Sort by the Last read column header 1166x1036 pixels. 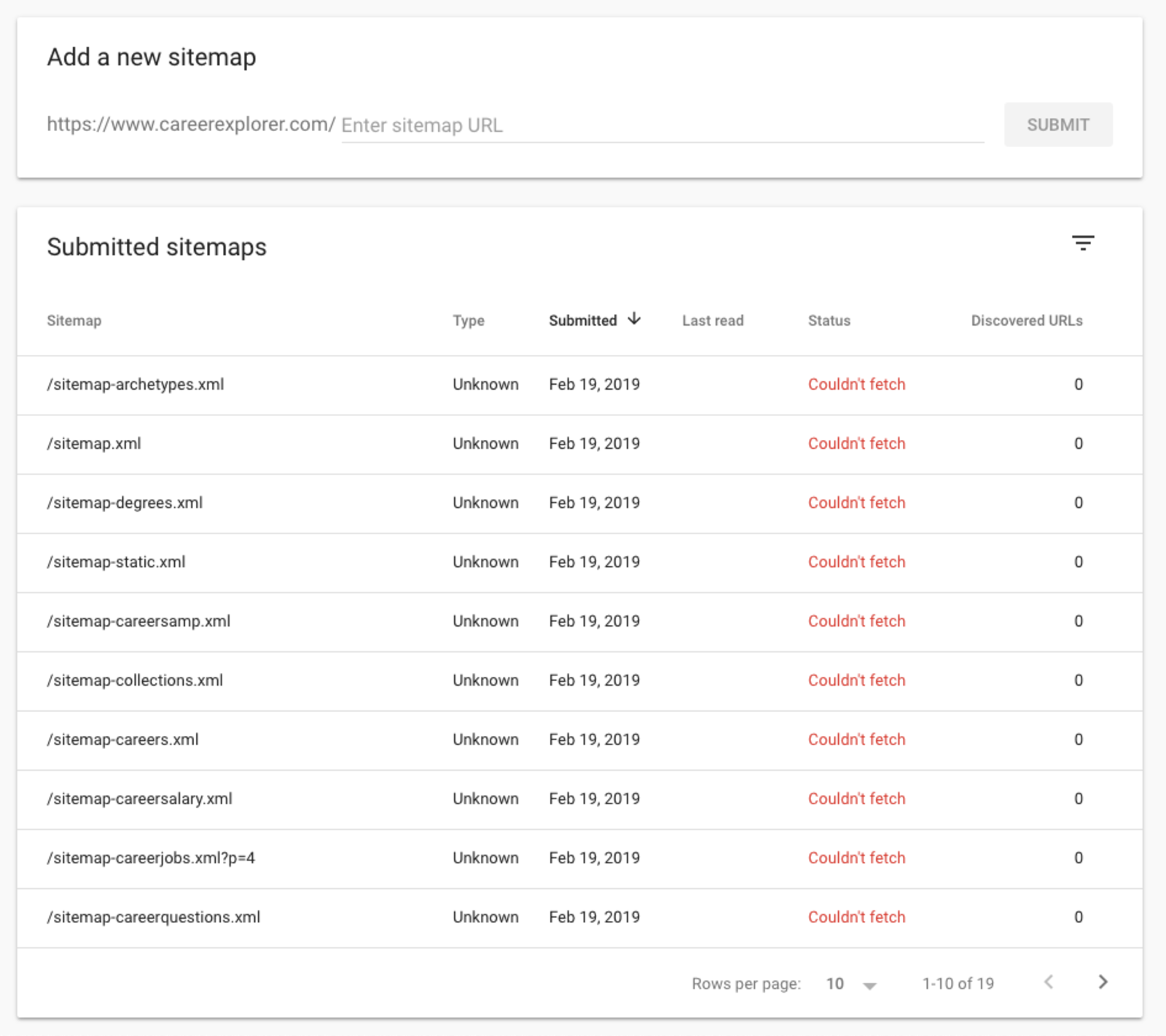pos(712,321)
